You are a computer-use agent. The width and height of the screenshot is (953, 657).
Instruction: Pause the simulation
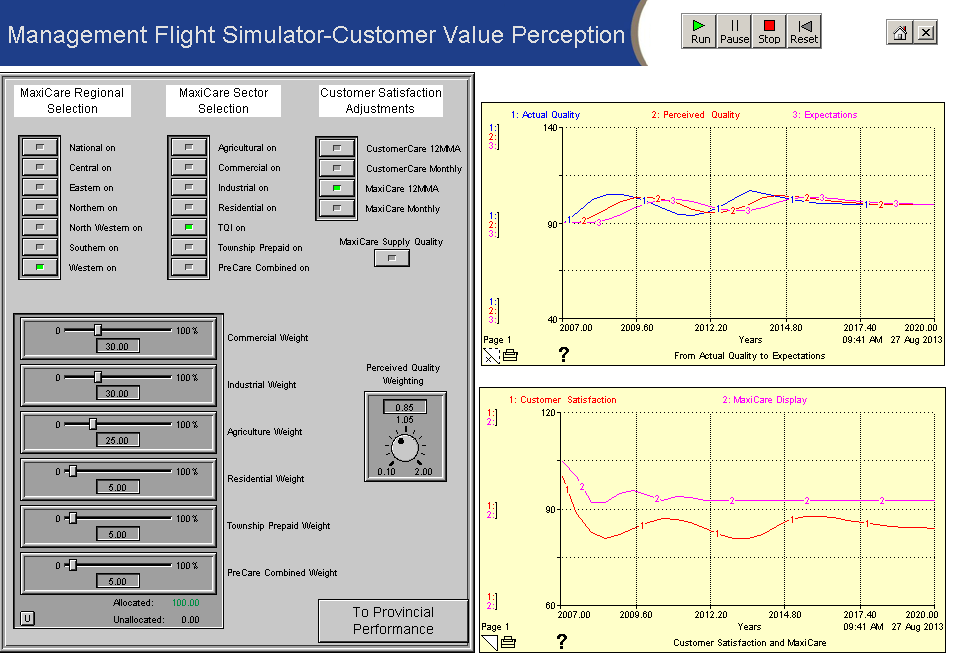point(734,32)
